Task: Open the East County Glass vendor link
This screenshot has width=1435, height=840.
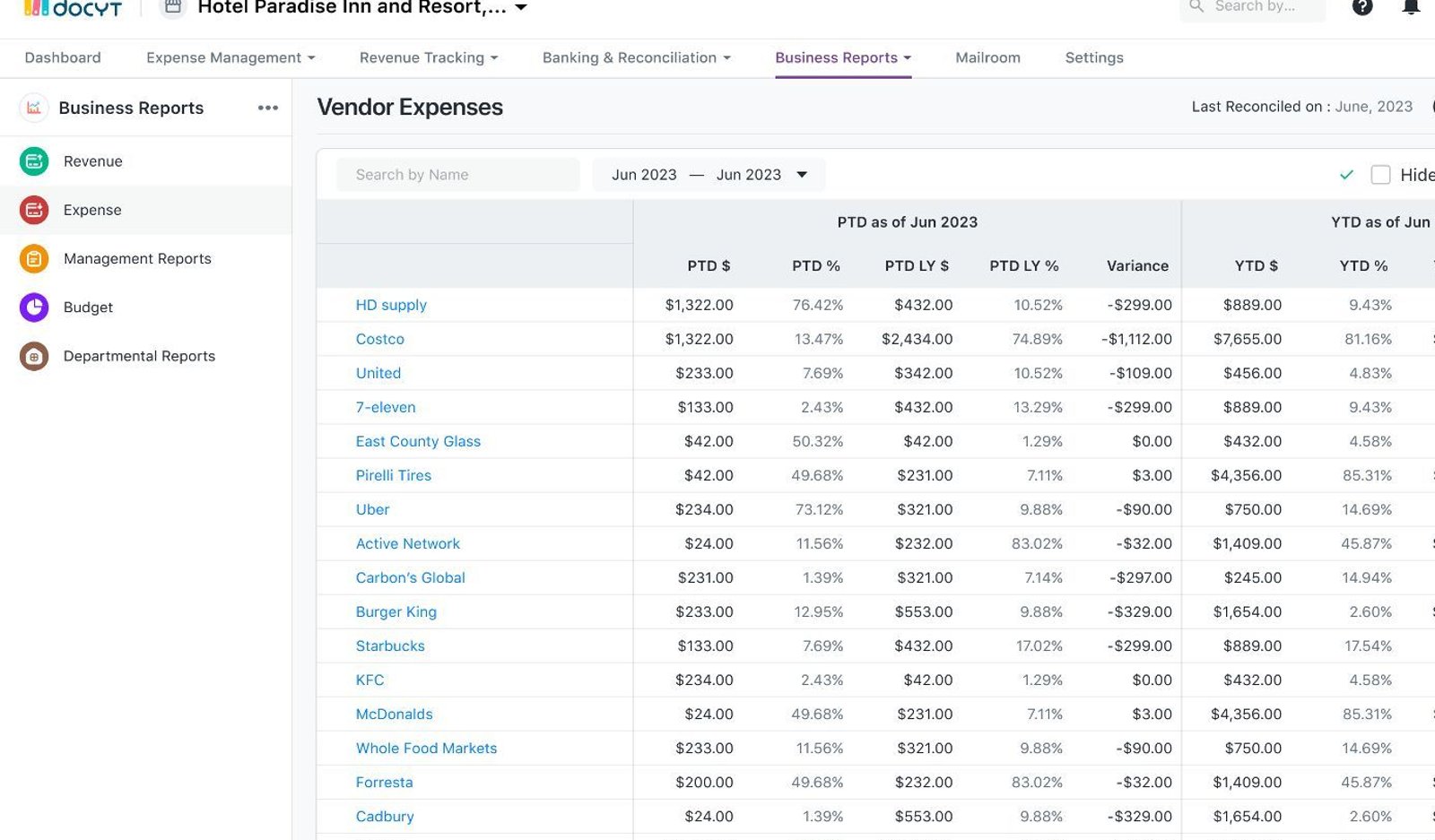Action: coord(418,441)
